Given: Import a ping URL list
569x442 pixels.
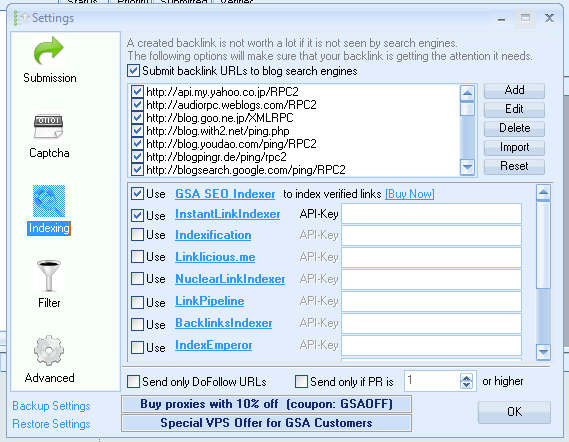Looking at the screenshot, I should (x=514, y=147).
